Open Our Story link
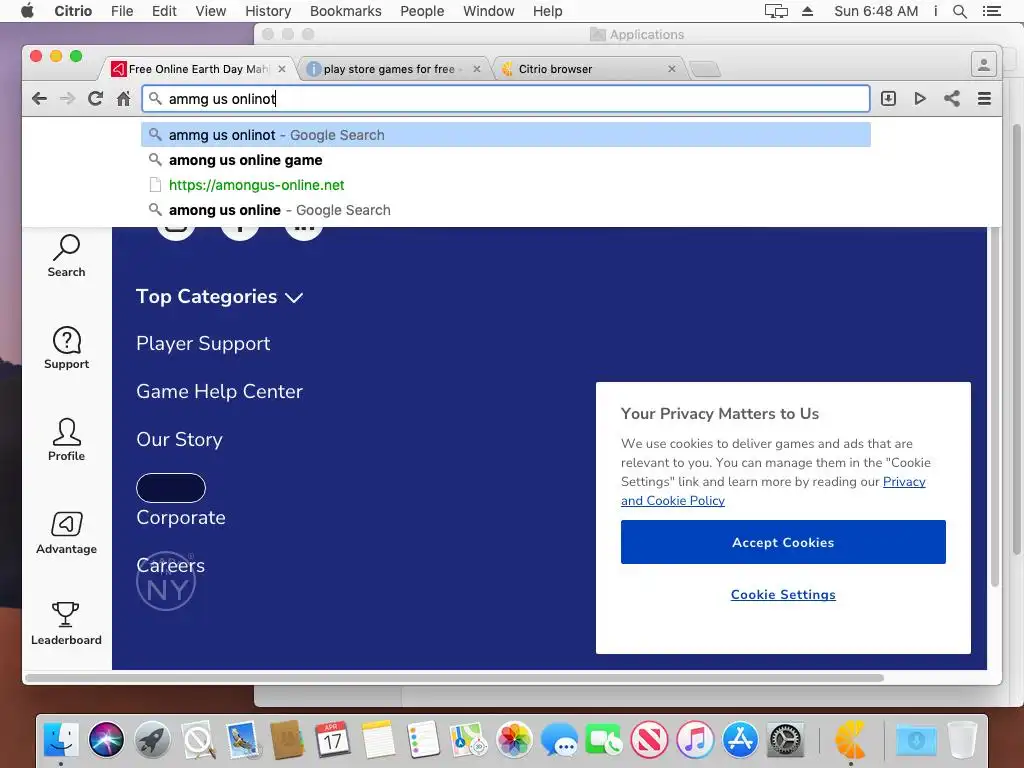 (180, 440)
